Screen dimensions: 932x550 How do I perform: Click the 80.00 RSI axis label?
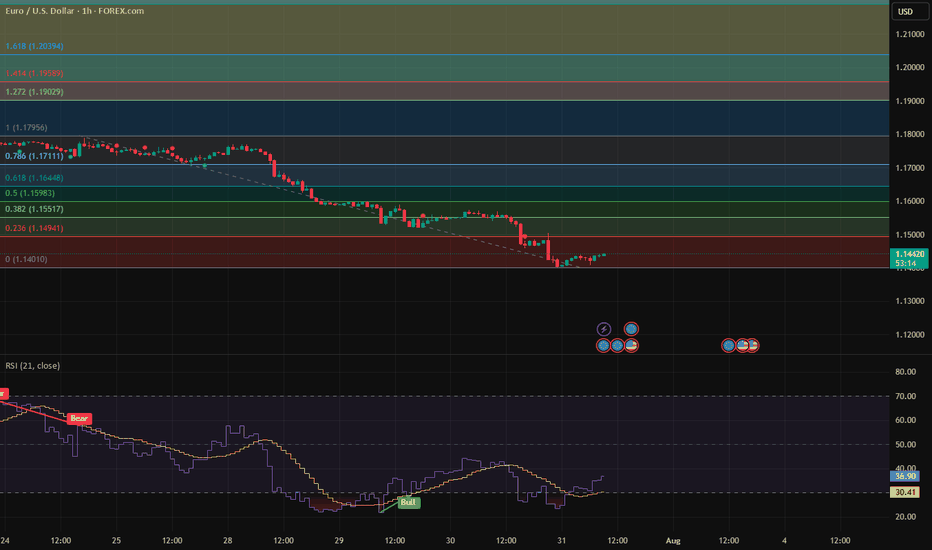tap(905, 372)
